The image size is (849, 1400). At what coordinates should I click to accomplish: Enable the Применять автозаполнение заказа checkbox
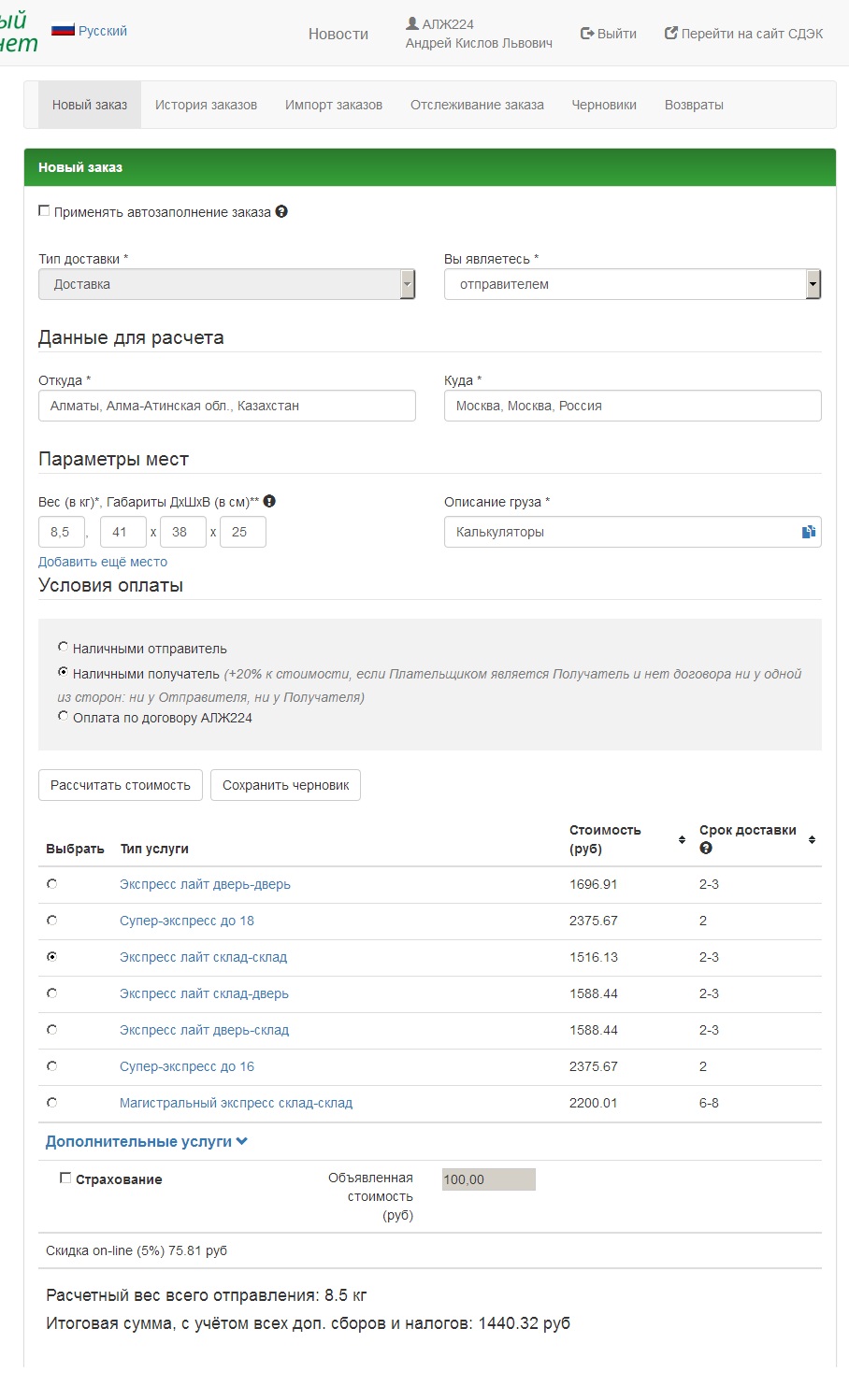coord(44,211)
